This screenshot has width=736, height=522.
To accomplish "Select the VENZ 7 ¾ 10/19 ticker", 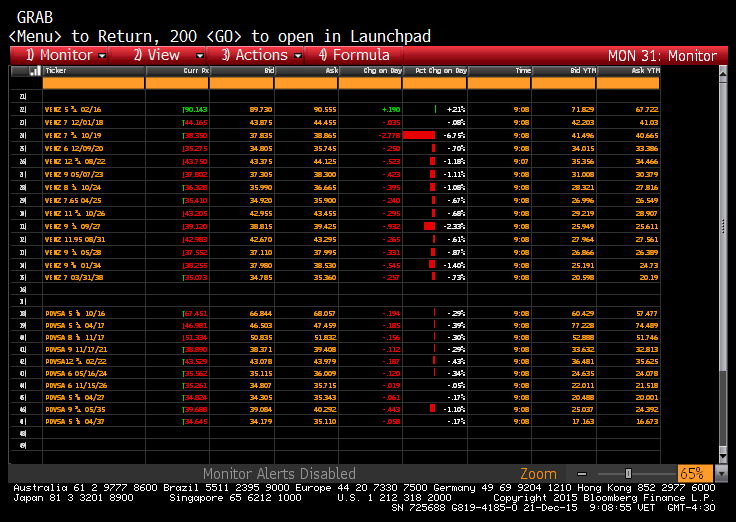I will (x=73, y=136).
